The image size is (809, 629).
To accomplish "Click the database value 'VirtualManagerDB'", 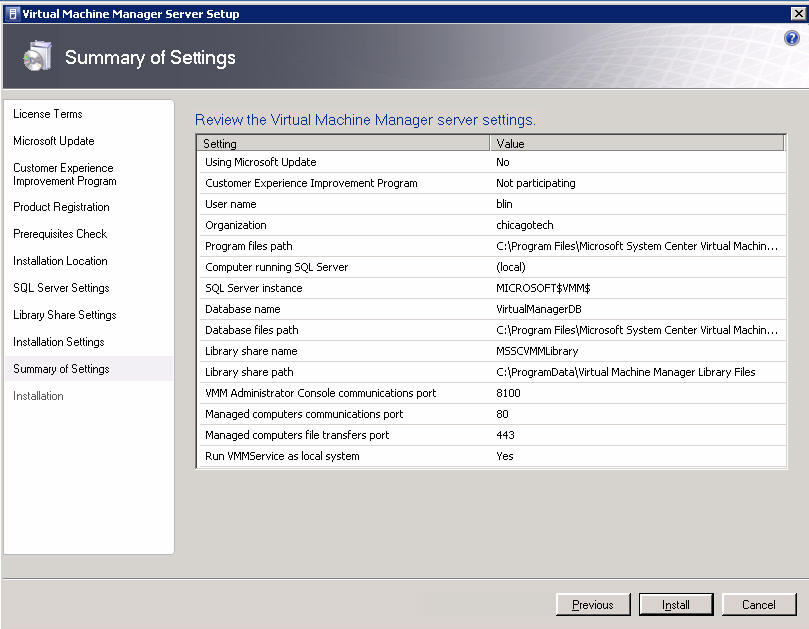I will pos(539,309).
